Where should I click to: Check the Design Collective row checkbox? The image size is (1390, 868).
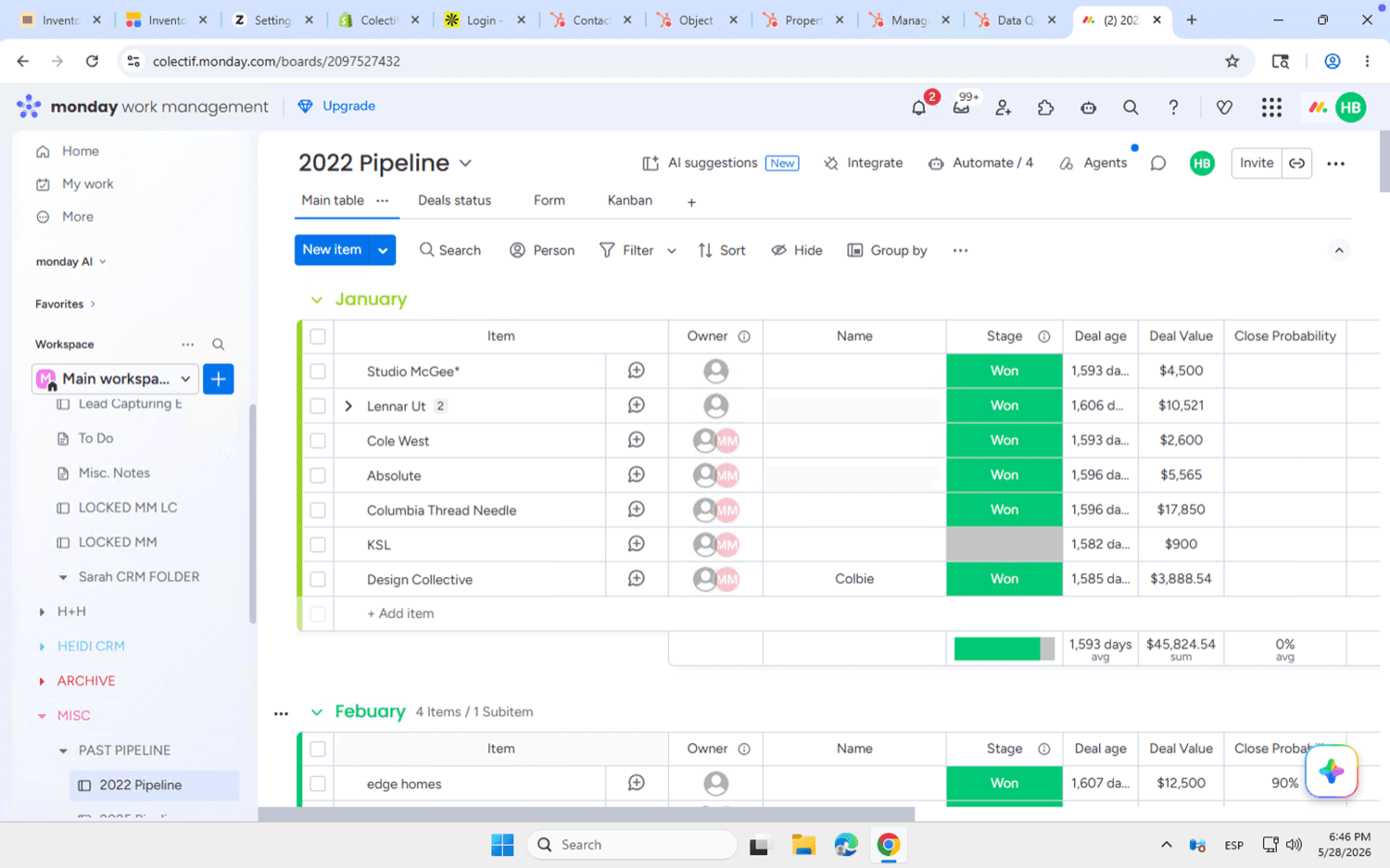pyautogui.click(x=318, y=579)
